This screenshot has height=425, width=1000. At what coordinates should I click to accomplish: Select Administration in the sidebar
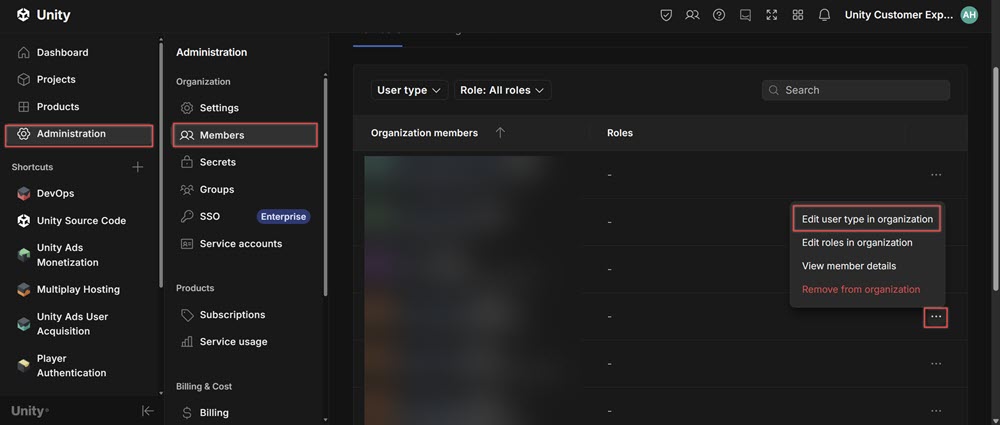pos(79,135)
